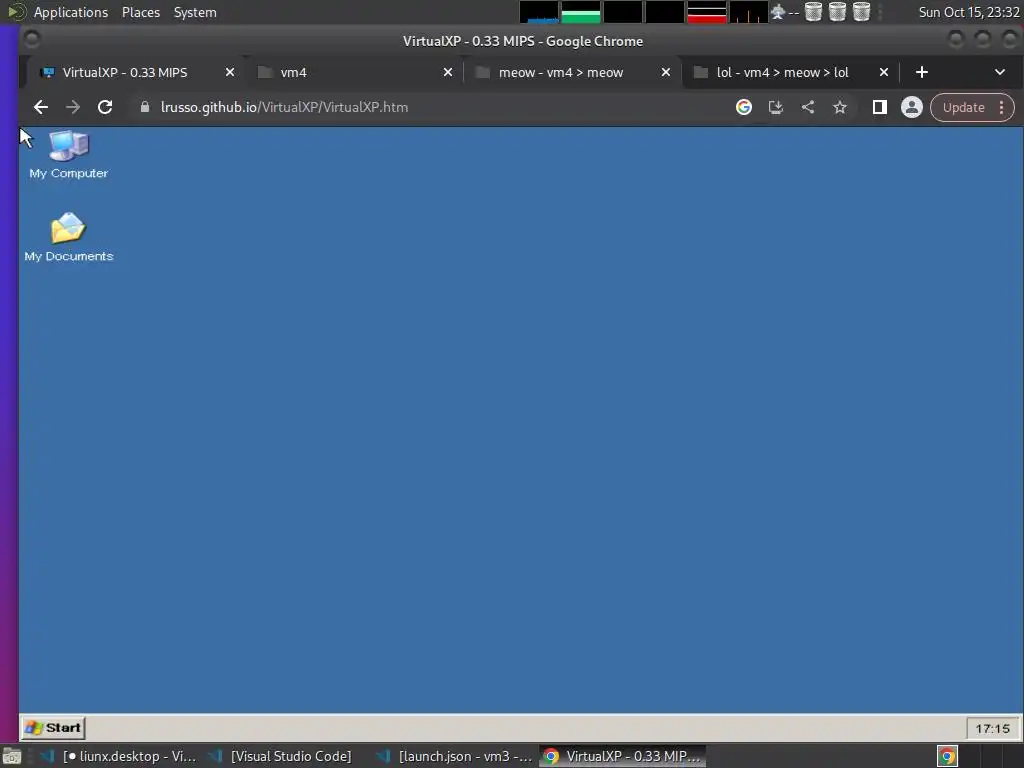Screen dimensions: 1024x768
Task: Close the vm4 tab
Action: tap(448, 72)
